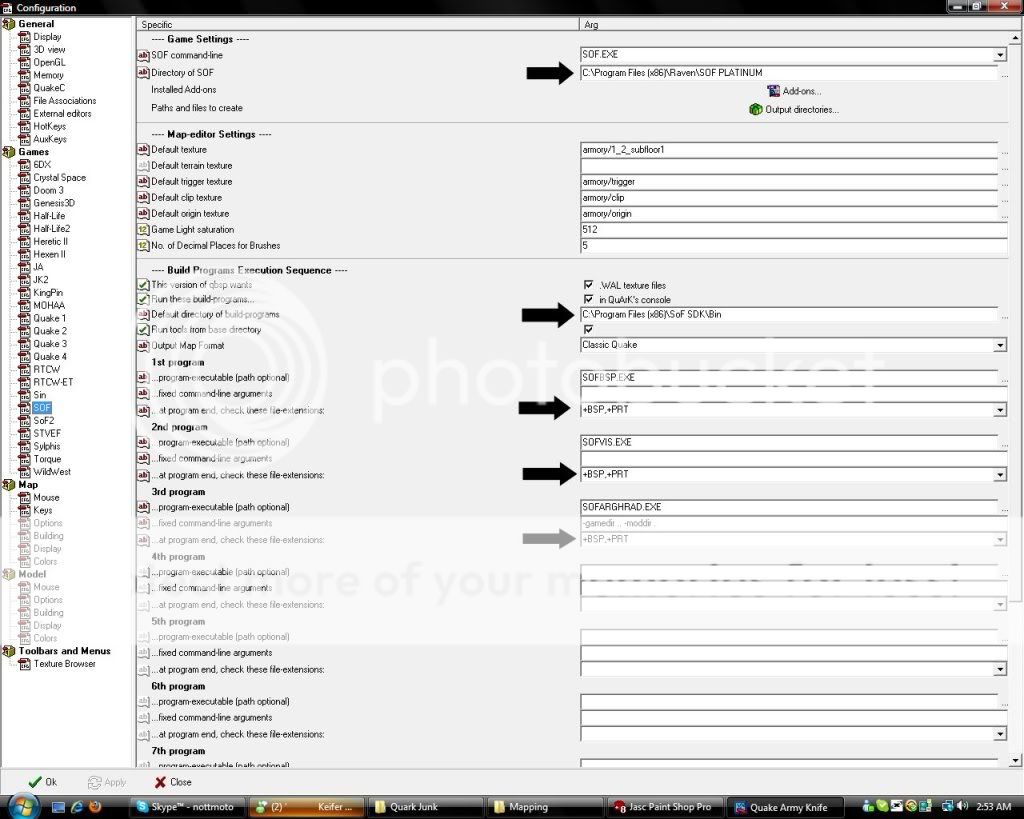The image size is (1024, 819).
Task: Click the Ok button
Action: click(x=42, y=782)
